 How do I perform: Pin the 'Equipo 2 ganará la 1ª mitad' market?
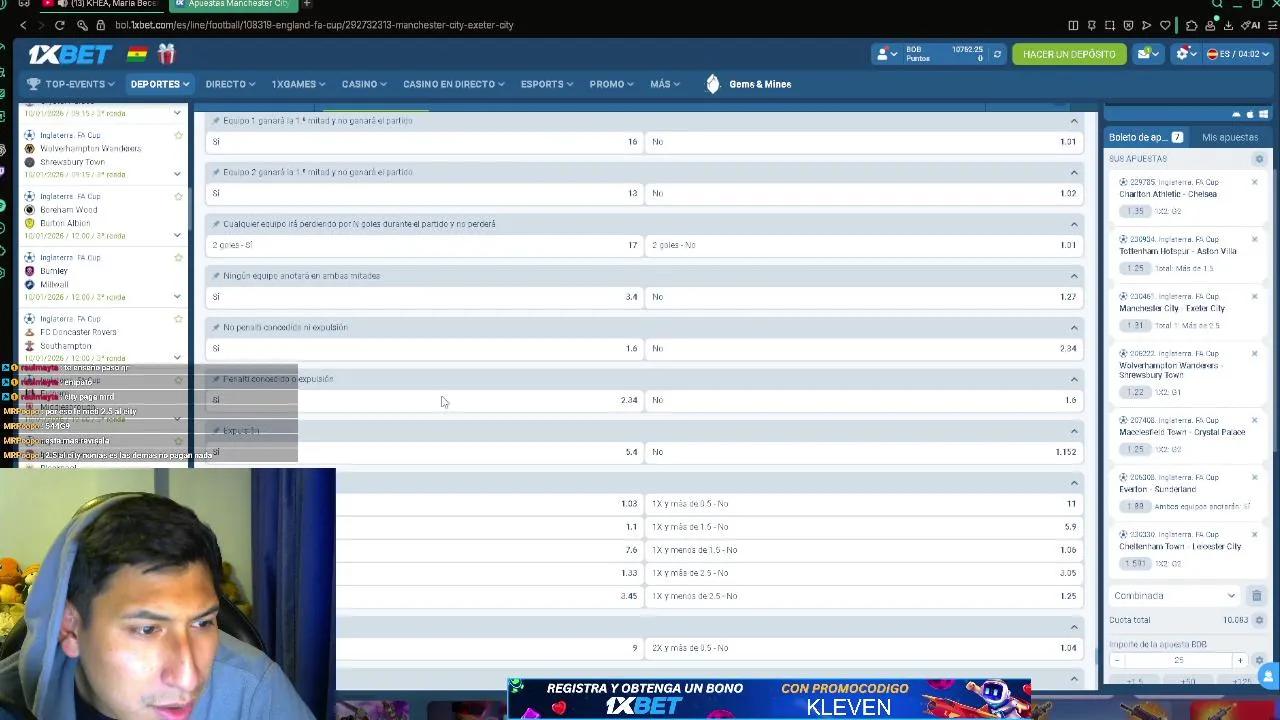[215, 172]
